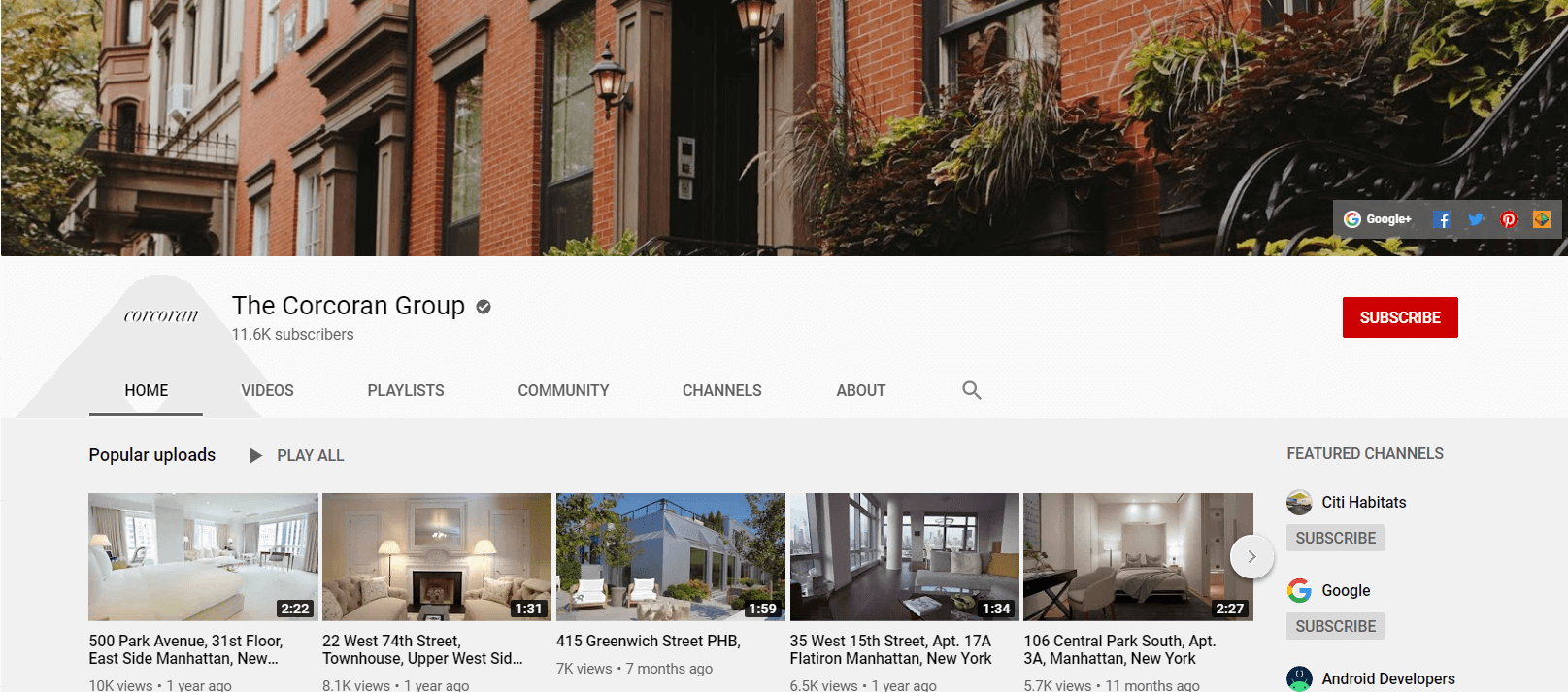
Task: Click the 1:34 duration badge
Action: coord(996,609)
